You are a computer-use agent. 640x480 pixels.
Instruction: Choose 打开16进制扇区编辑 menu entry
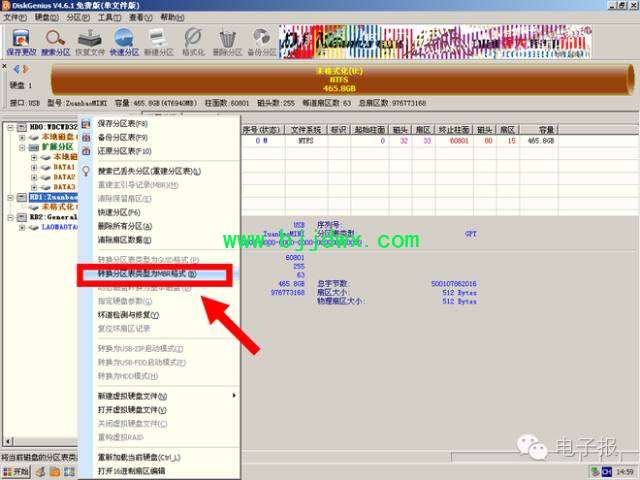pos(131,471)
